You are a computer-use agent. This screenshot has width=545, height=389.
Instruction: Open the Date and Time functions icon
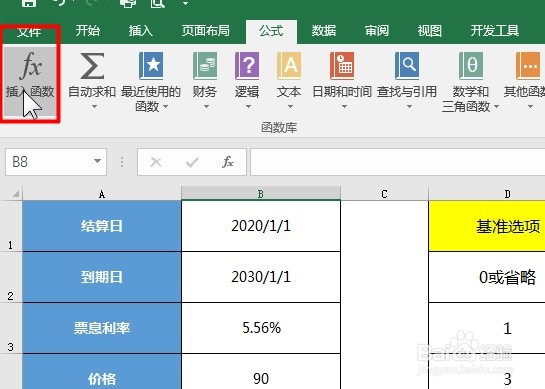tap(342, 66)
